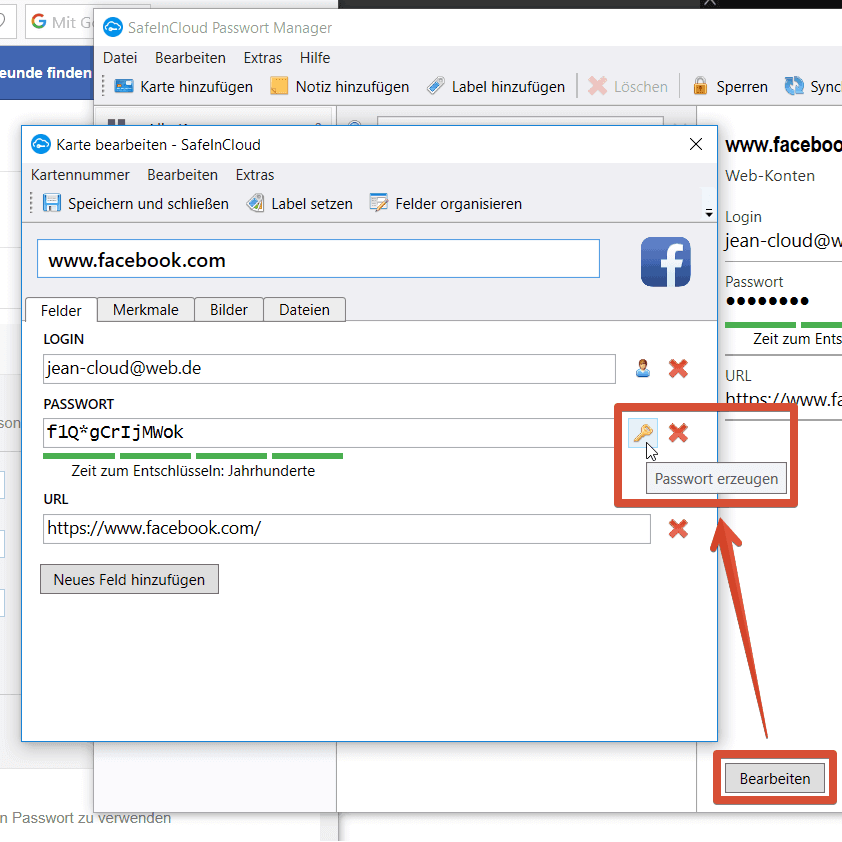Click Speichern und schließen floppy icon
This screenshot has height=842, width=842.
tap(52, 204)
